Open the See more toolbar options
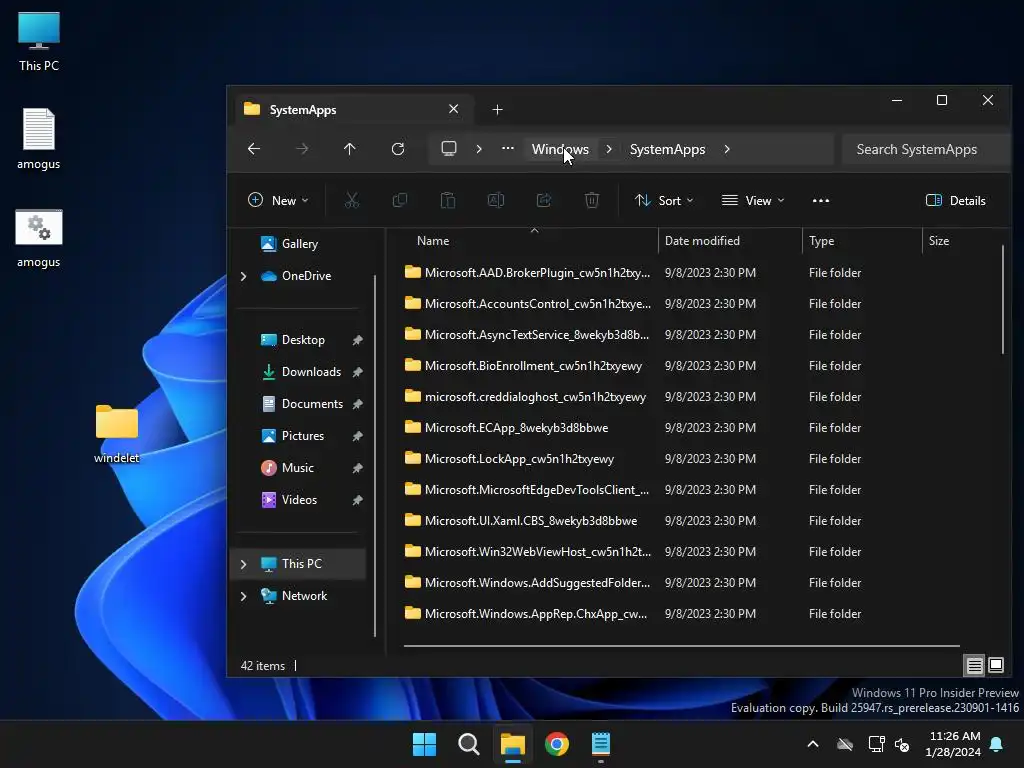The height and width of the screenshot is (768, 1024). click(x=821, y=200)
